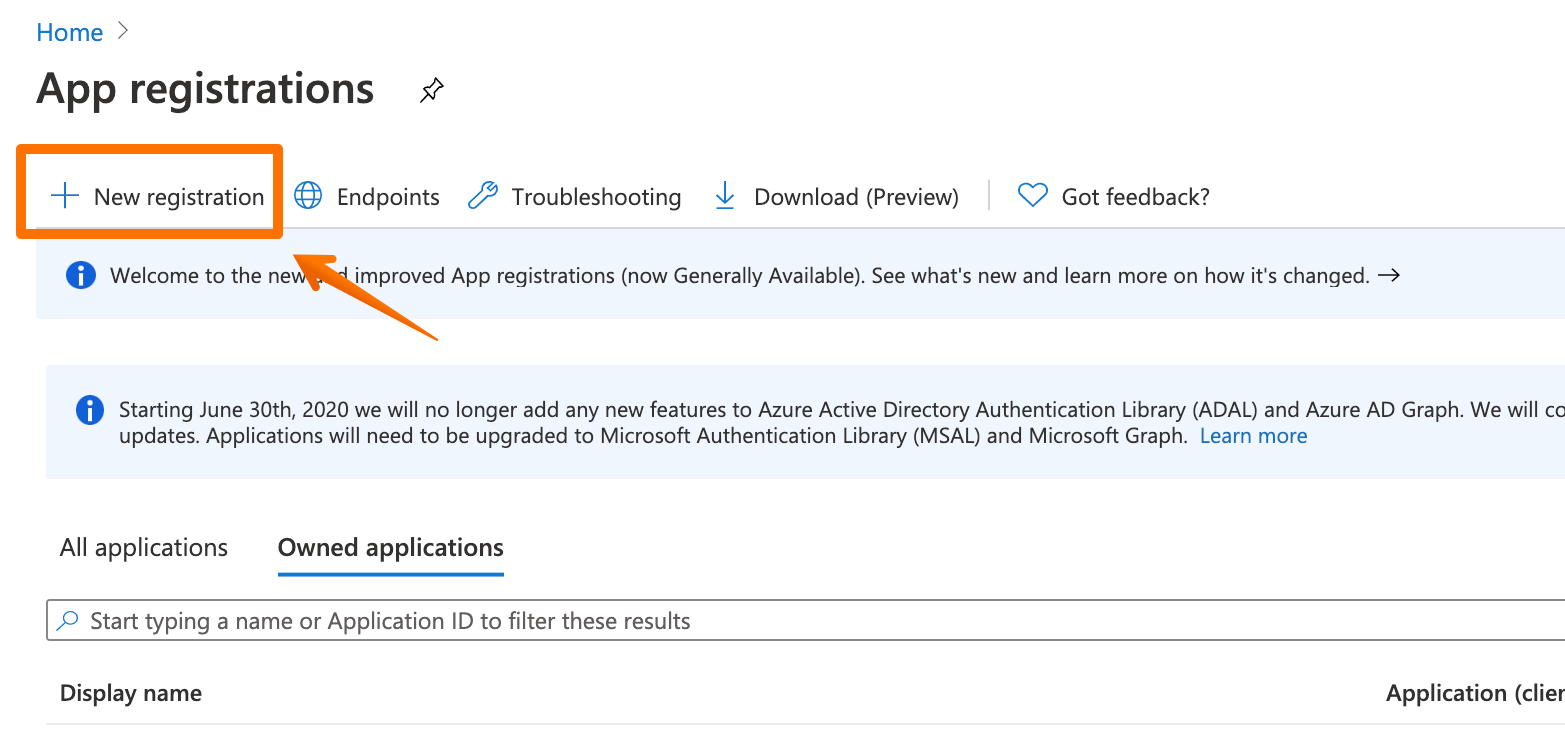1565x754 pixels.
Task: Click the Display name column header
Action: coord(131,693)
